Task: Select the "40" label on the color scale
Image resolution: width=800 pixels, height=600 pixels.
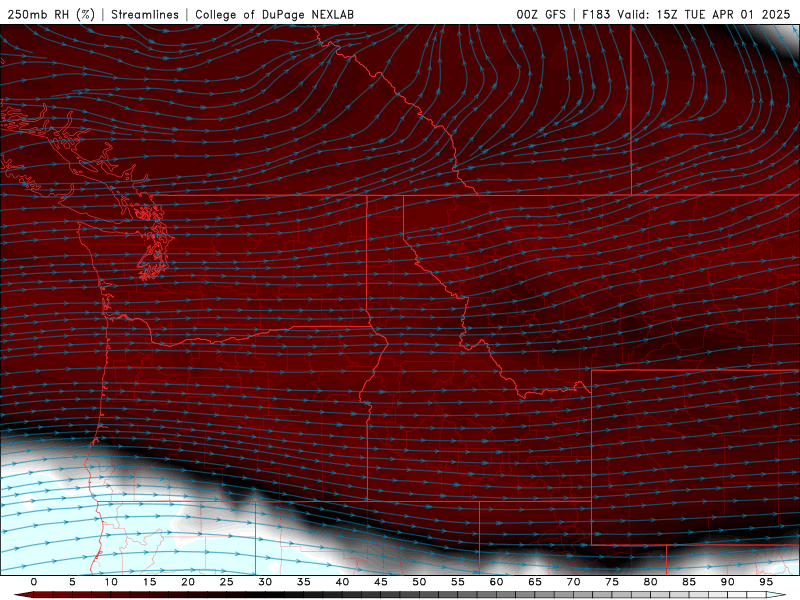Action: pos(342,582)
